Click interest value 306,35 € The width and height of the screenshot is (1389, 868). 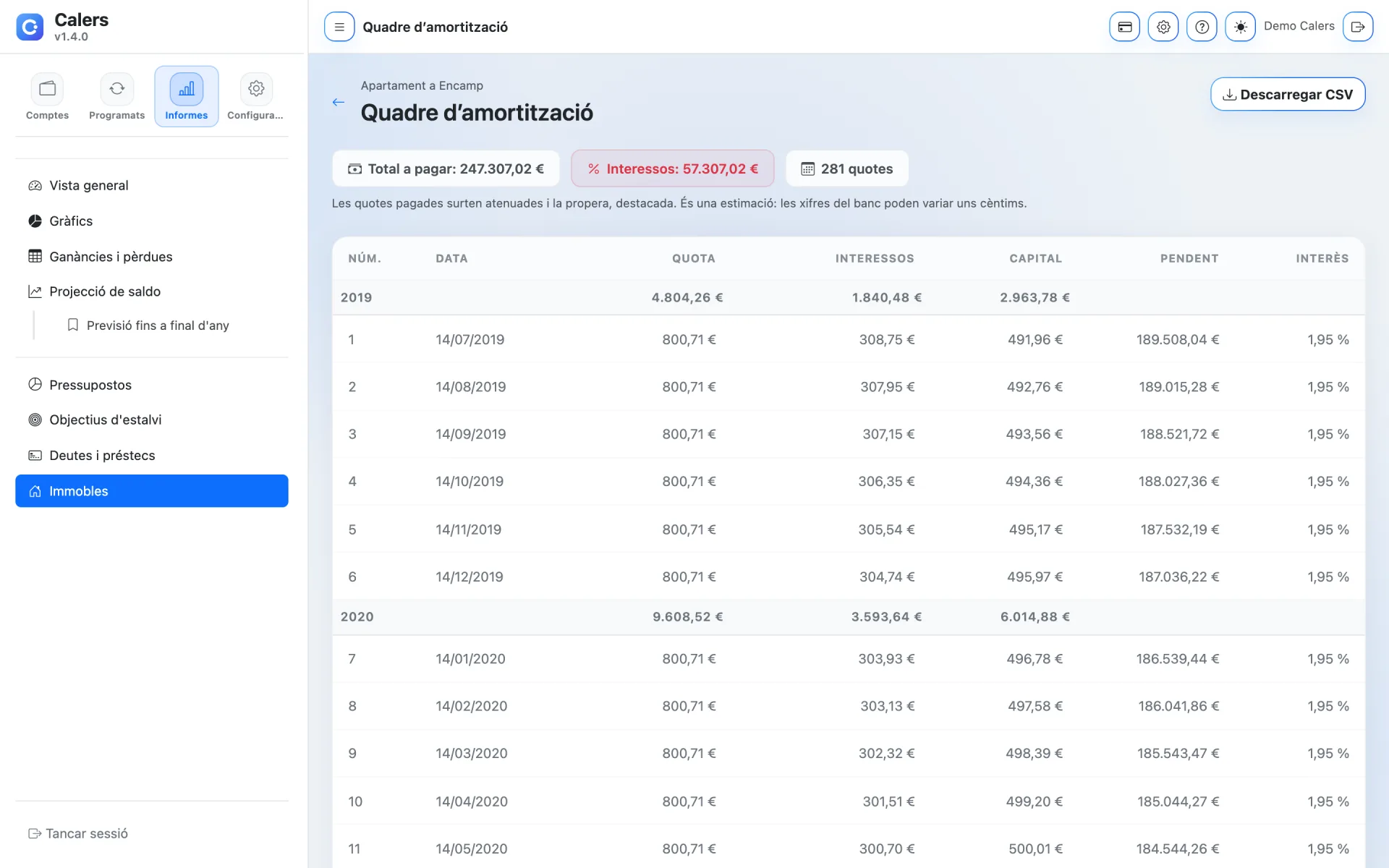point(886,482)
